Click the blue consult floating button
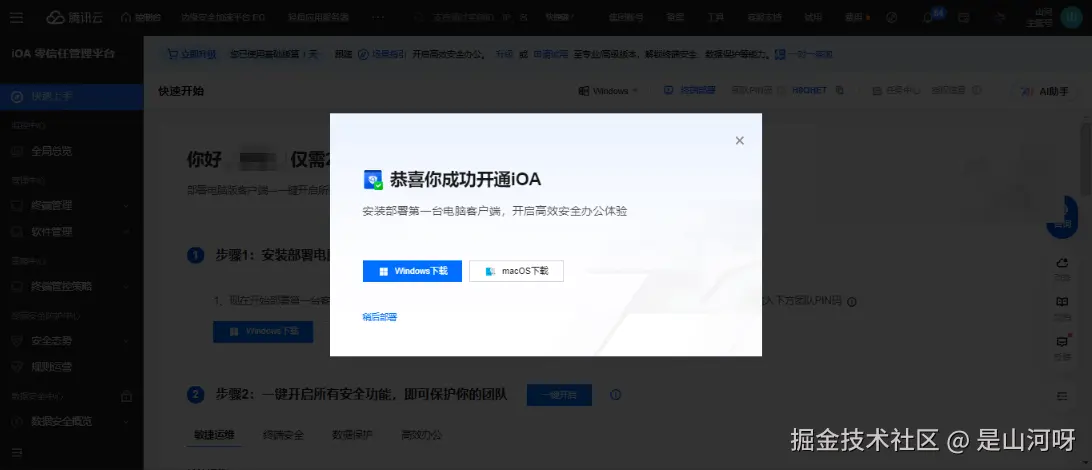This screenshot has height=470, width=1092. tap(1062, 217)
